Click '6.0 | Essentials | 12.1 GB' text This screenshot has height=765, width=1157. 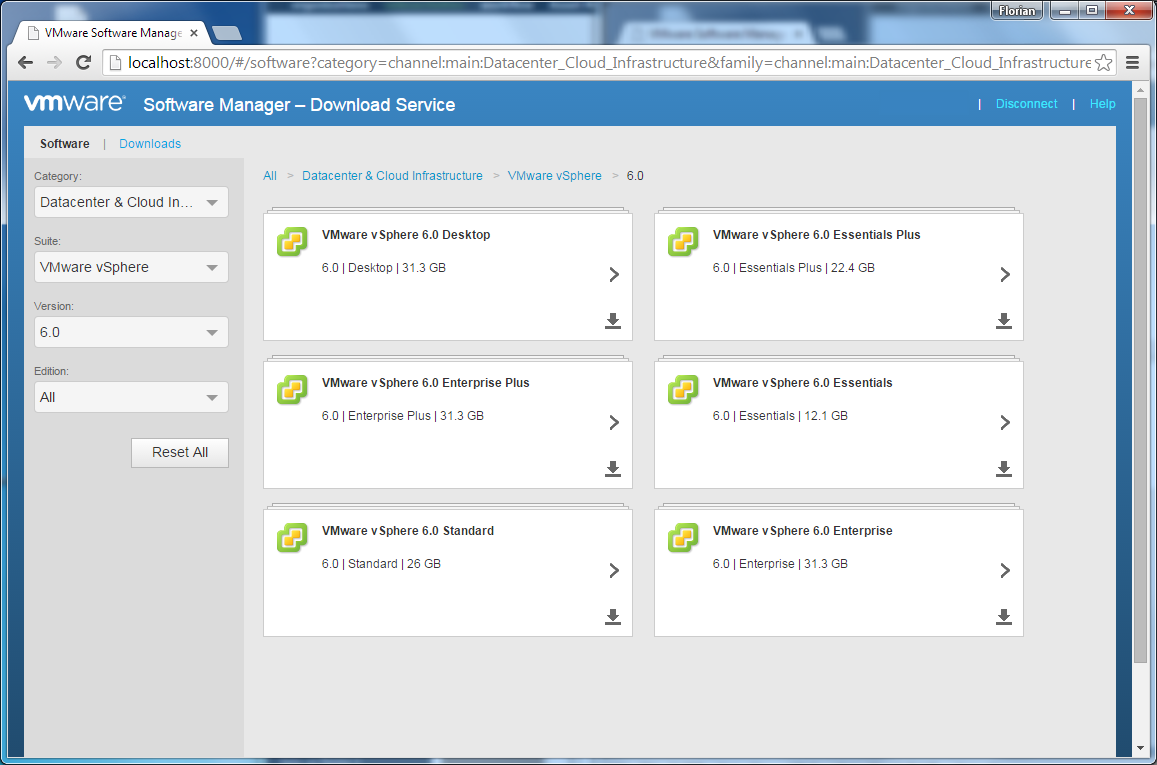780,416
